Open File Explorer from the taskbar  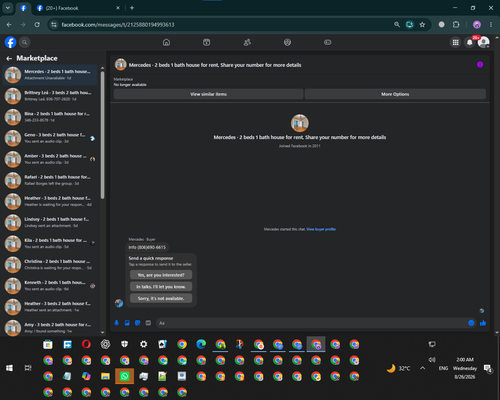tap(105, 376)
